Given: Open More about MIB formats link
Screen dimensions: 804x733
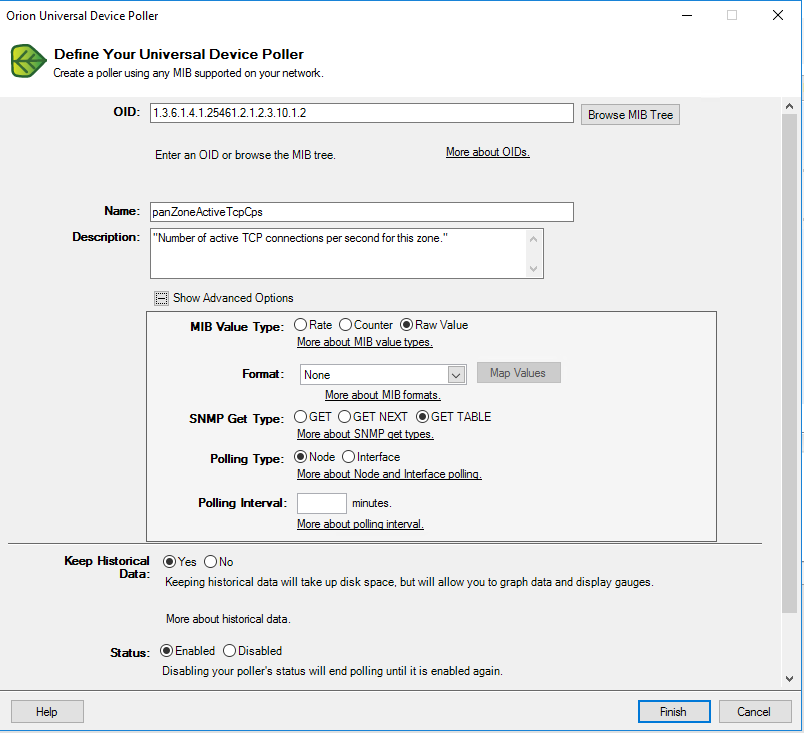Looking at the screenshot, I should (x=383, y=395).
